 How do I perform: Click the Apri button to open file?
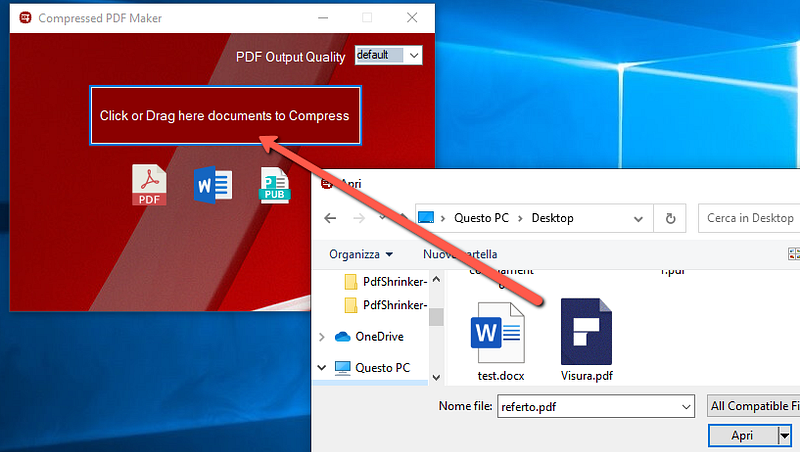(x=743, y=435)
